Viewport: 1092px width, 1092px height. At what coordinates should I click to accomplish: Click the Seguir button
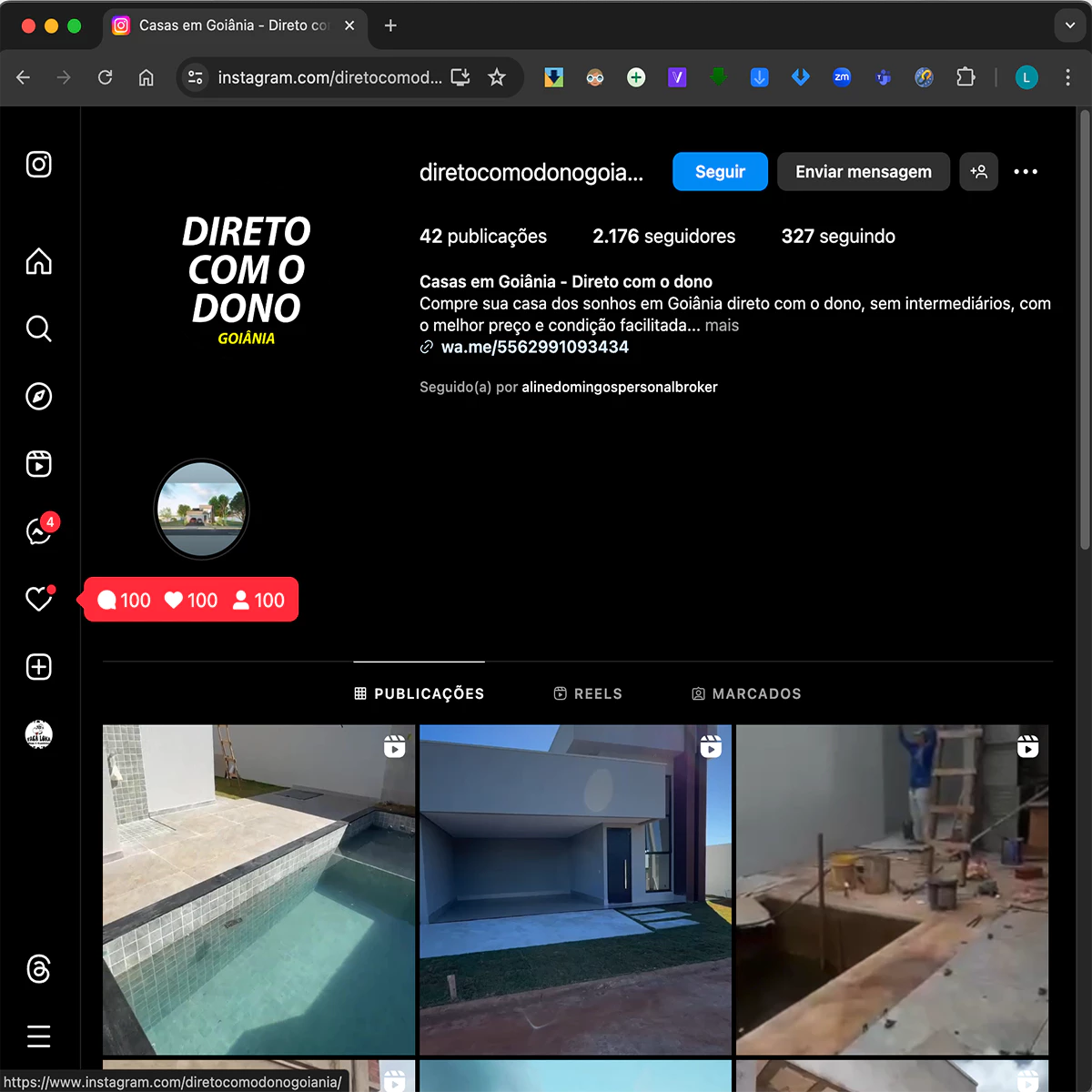coord(720,172)
